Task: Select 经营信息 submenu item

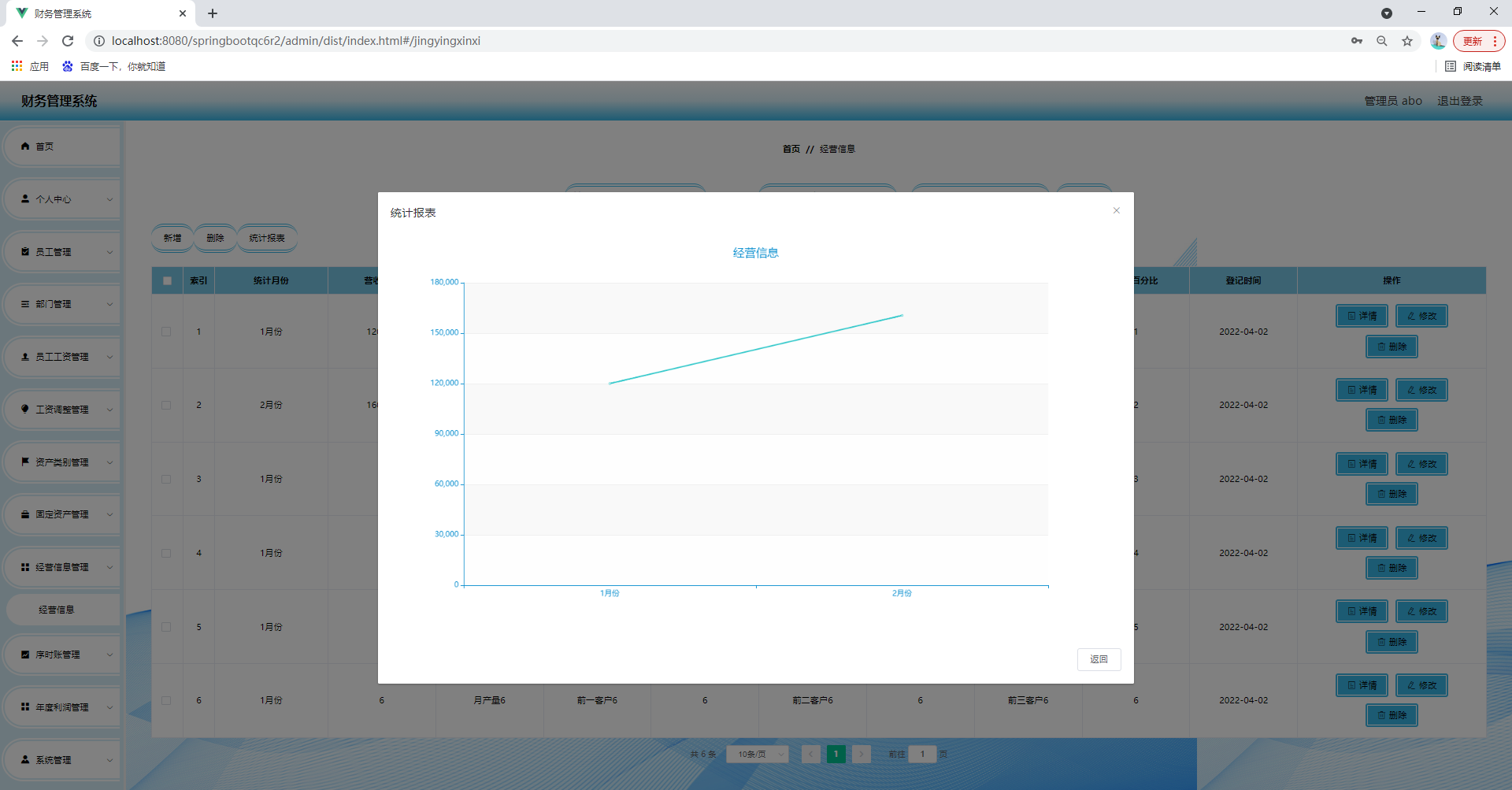Action: [57, 610]
